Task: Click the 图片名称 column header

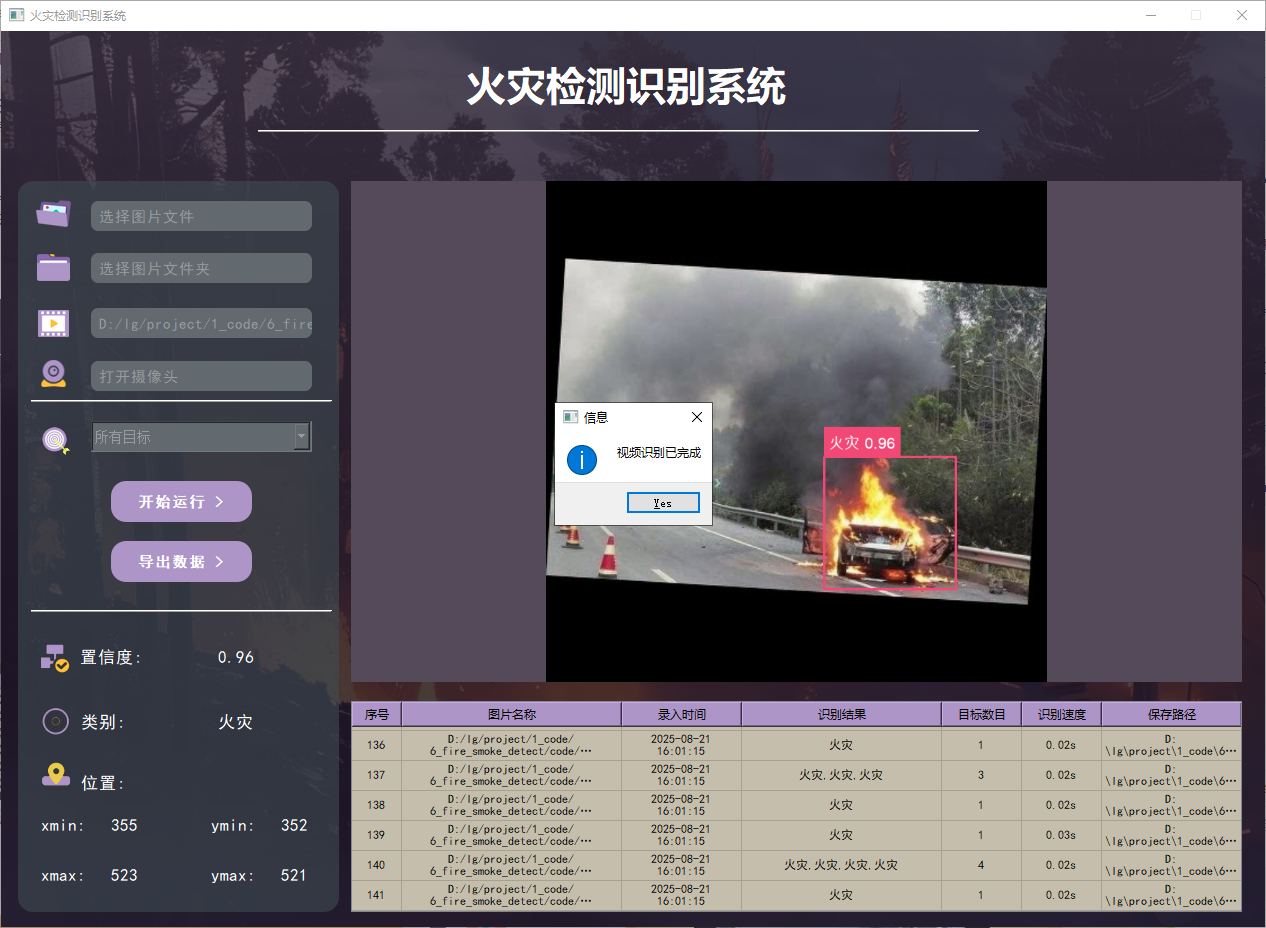Action: coord(511,714)
